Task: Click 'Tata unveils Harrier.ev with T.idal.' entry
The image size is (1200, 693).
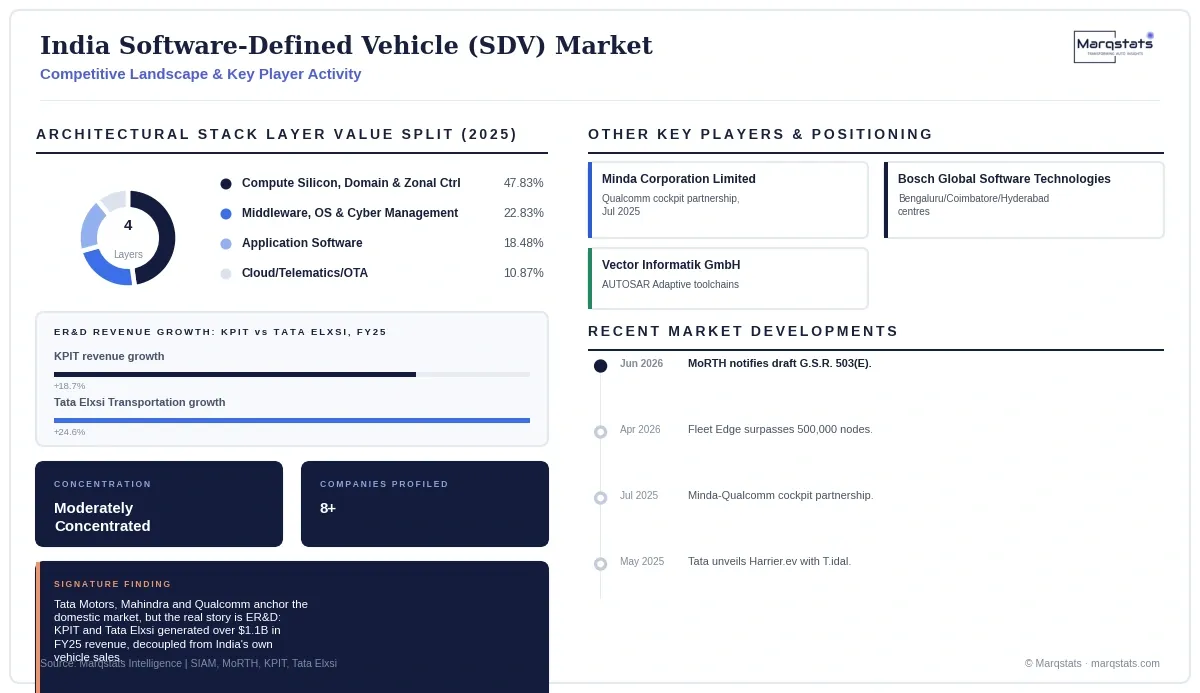Action: [x=769, y=561]
